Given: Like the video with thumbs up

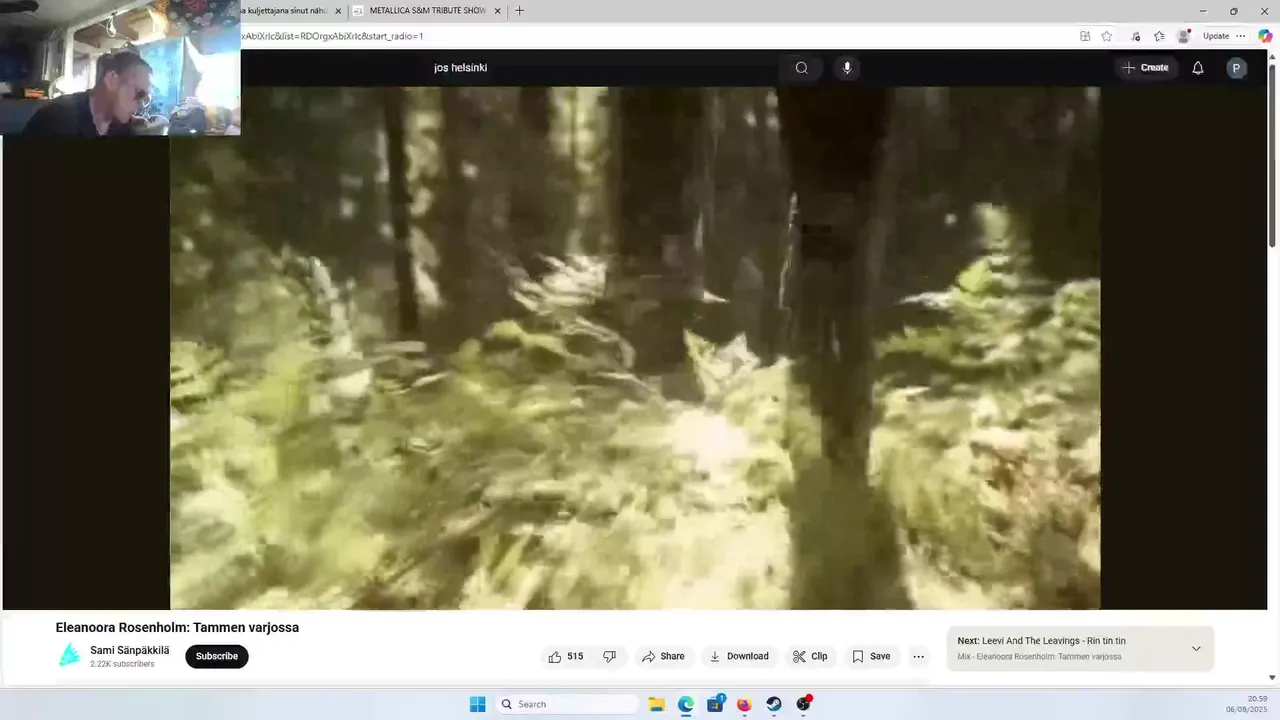Looking at the screenshot, I should 565,657.
